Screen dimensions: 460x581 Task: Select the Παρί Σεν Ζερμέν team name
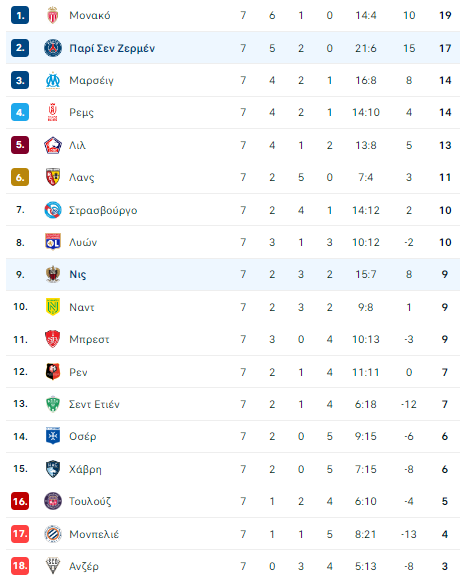coord(112,48)
